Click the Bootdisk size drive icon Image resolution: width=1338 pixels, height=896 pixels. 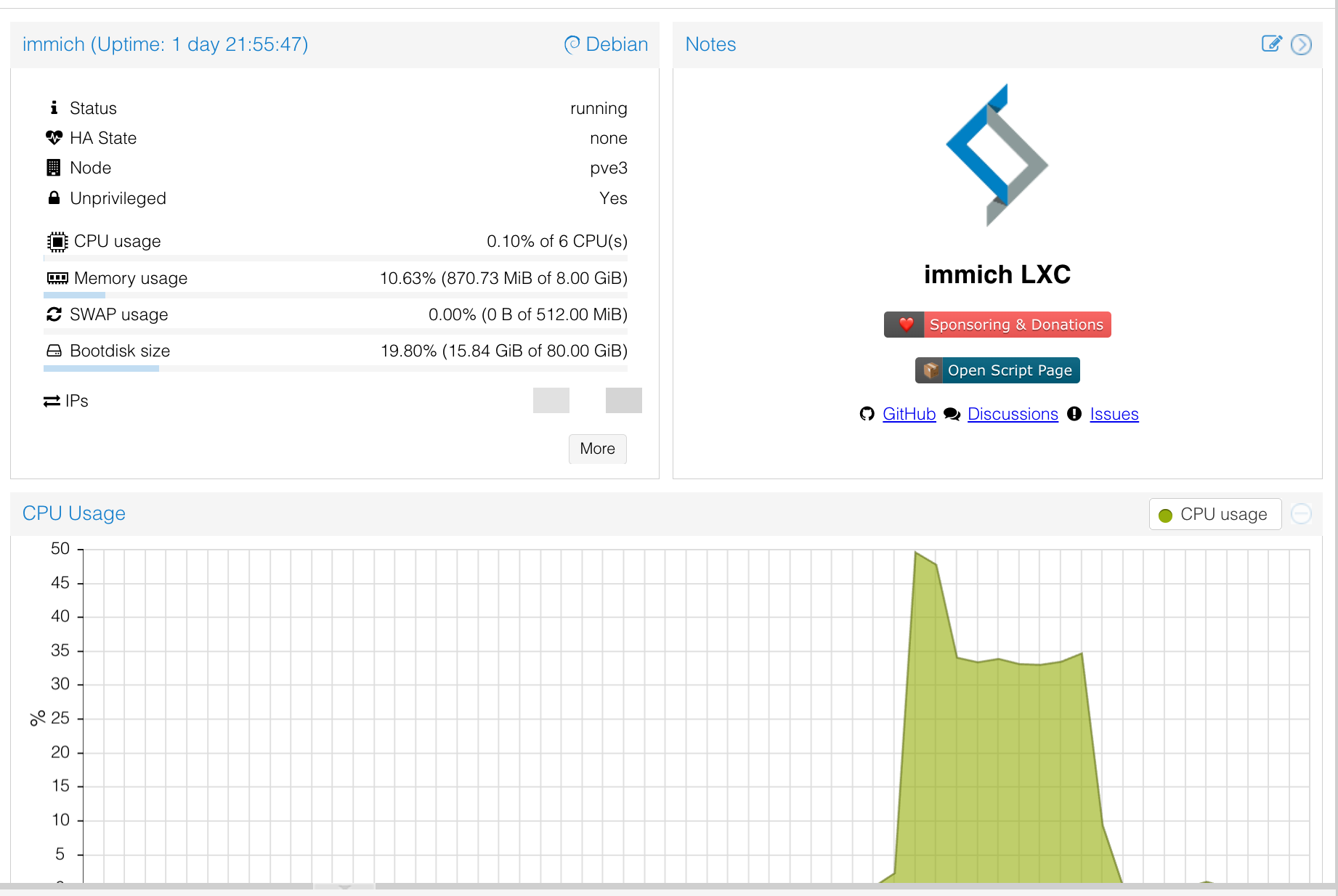tap(54, 351)
